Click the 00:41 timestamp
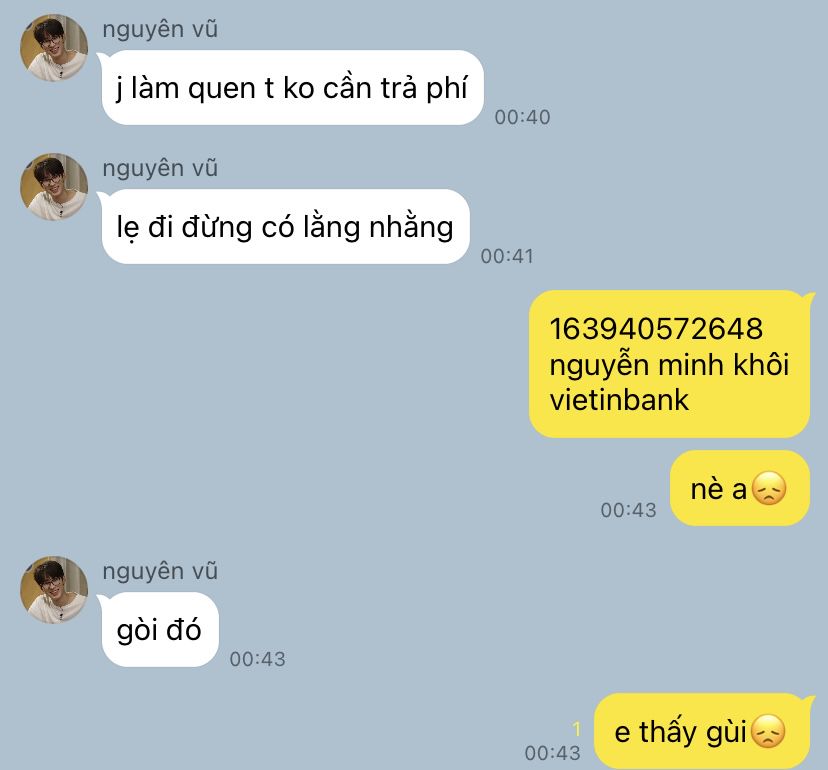 pyautogui.click(x=507, y=256)
